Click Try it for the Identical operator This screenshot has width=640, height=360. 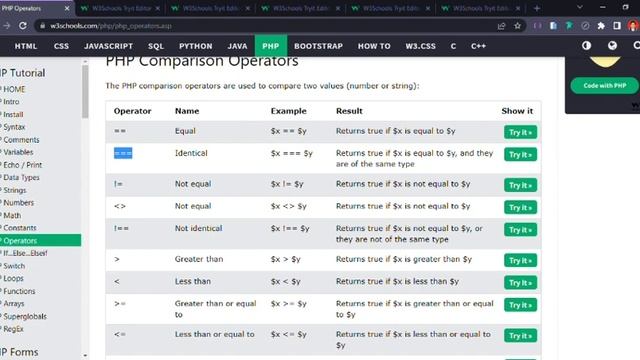coord(520,155)
